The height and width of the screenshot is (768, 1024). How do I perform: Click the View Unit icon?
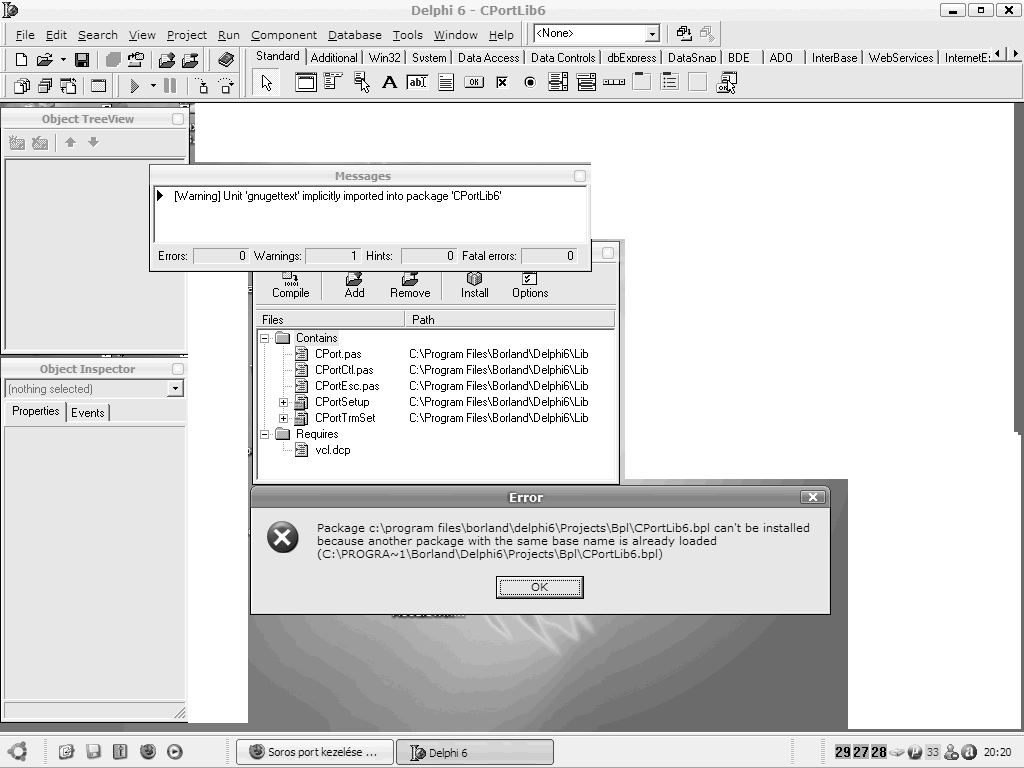[22, 86]
